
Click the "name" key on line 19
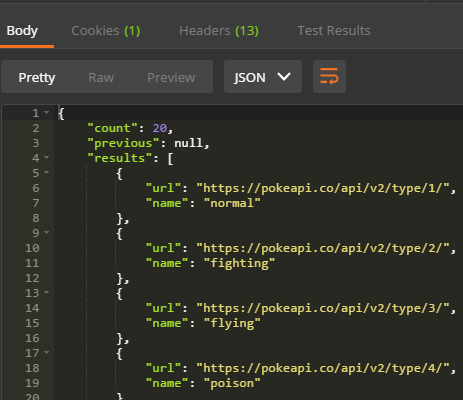pos(167,383)
